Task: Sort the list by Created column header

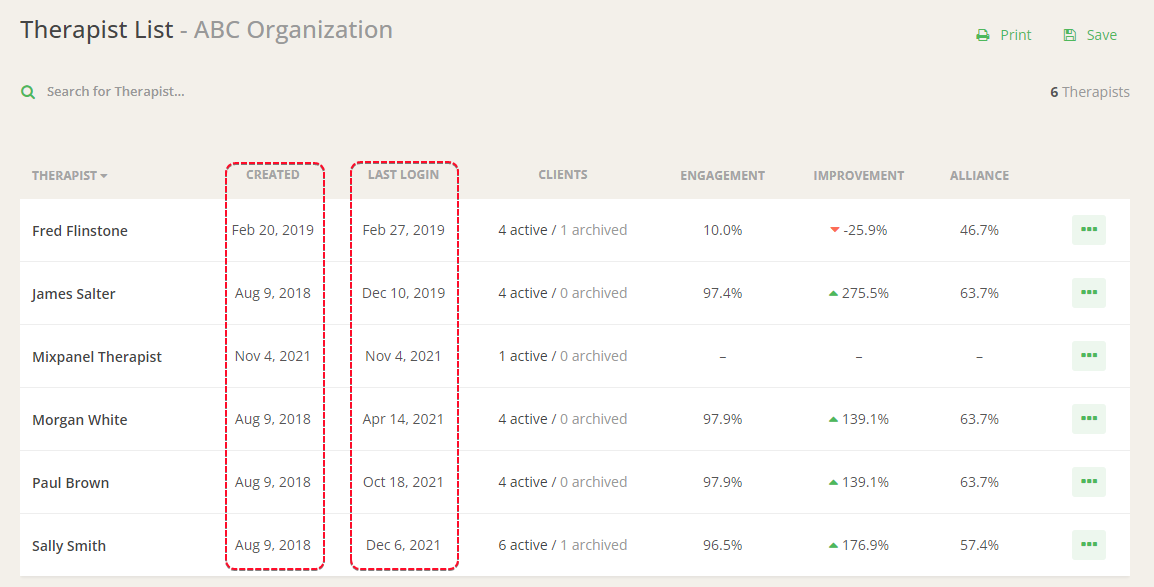Action: (x=273, y=175)
